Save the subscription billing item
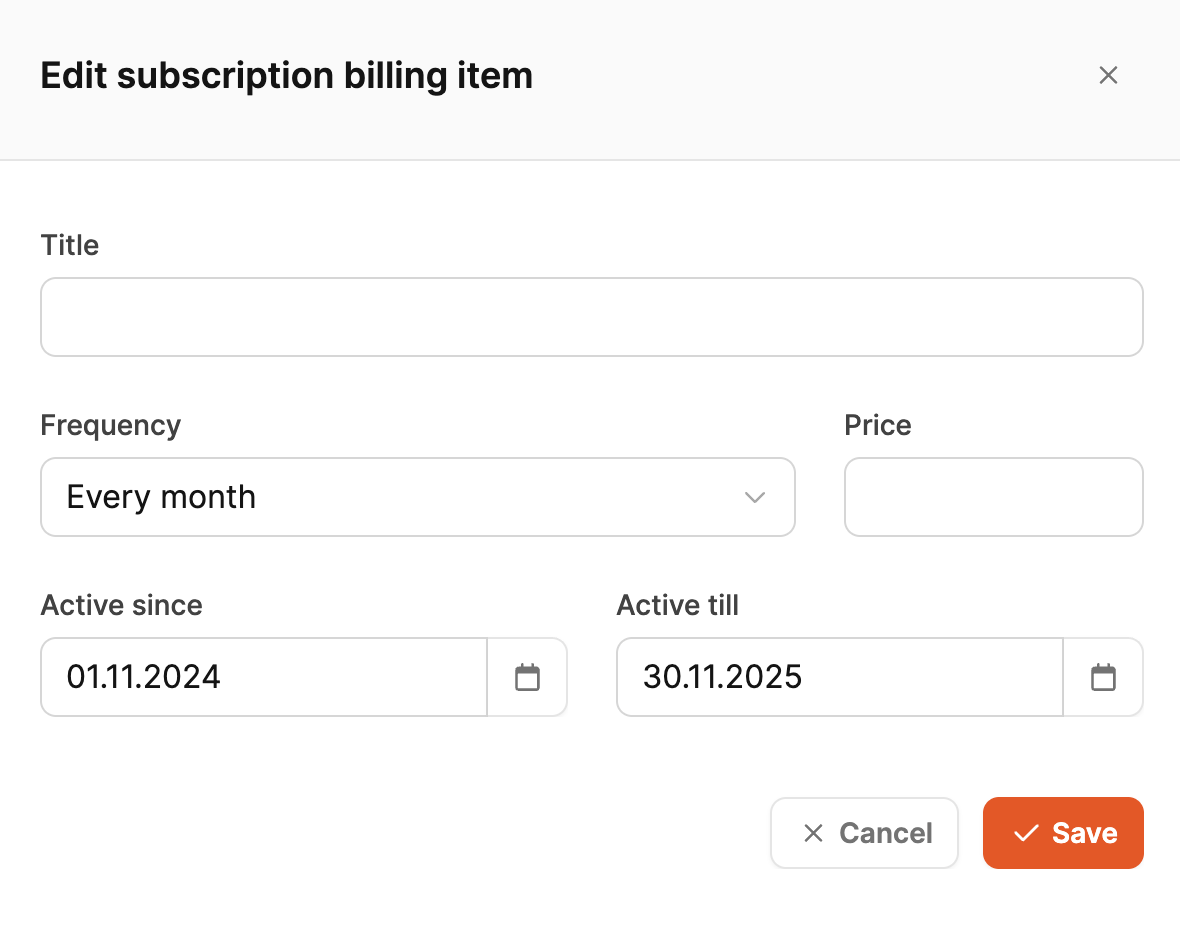 coord(1063,833)
